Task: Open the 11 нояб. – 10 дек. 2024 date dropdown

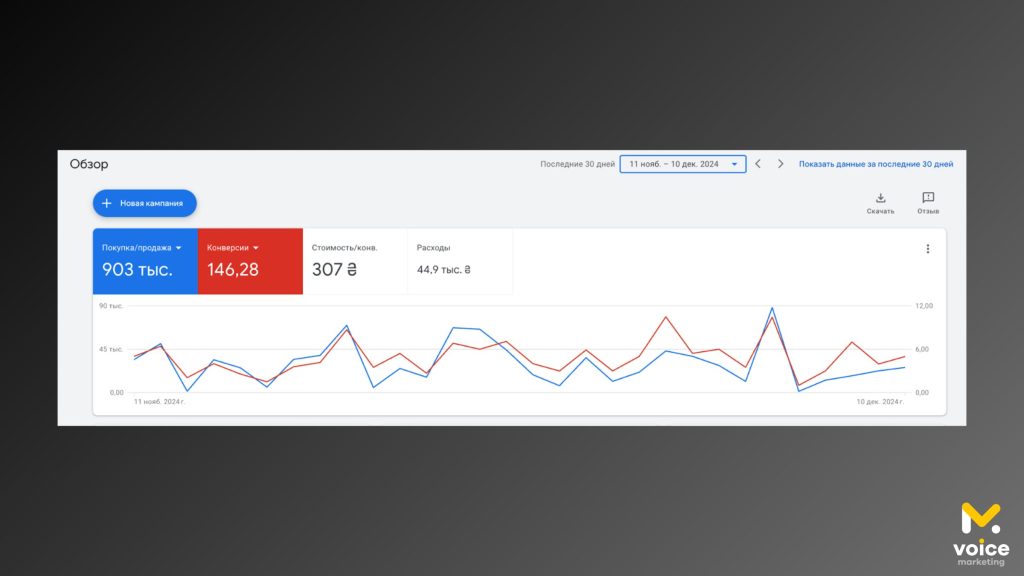Action: point(682,164)
